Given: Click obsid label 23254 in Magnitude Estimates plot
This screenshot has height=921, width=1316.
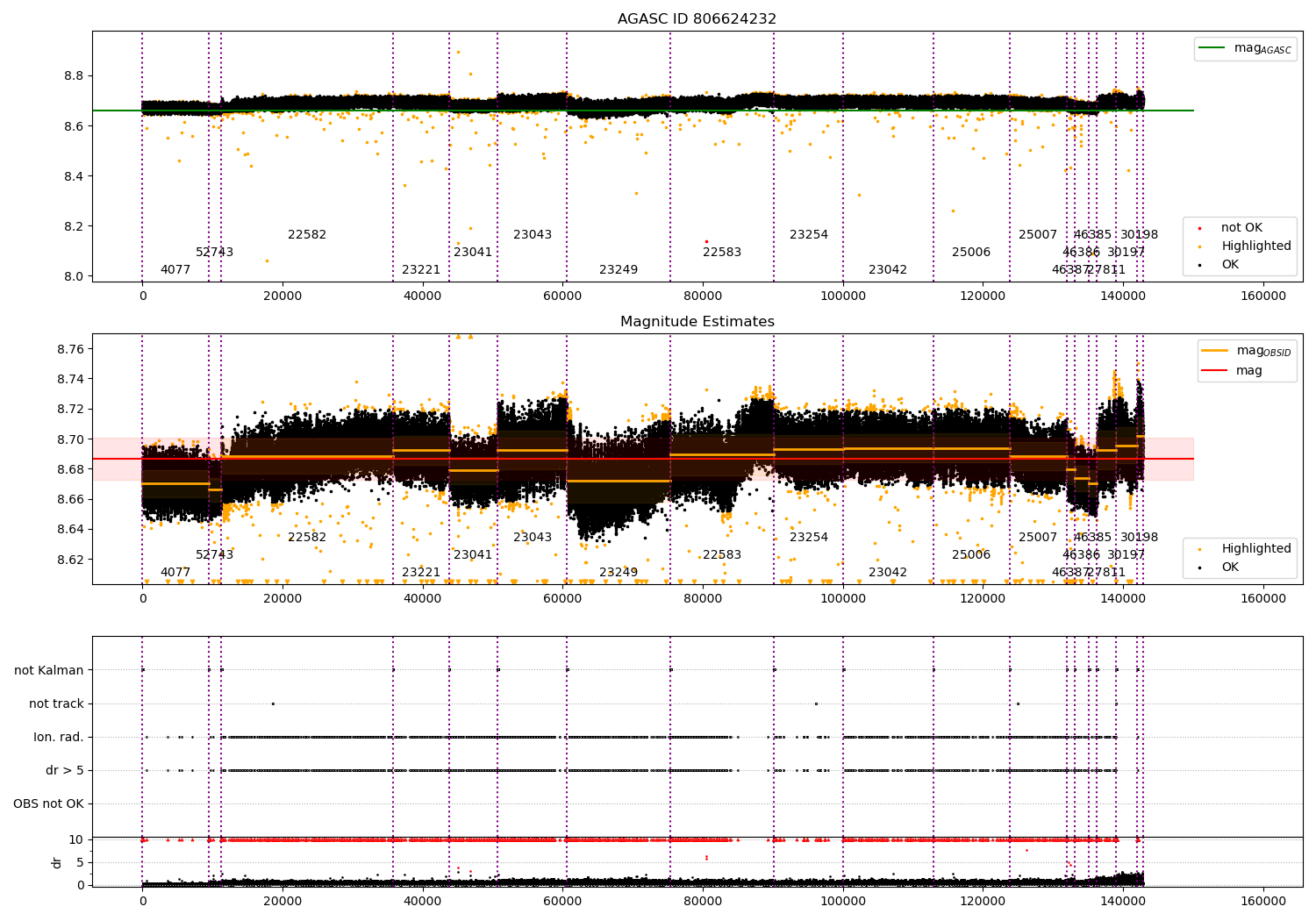Looking at the screenshot, I should tap(809, 537).
